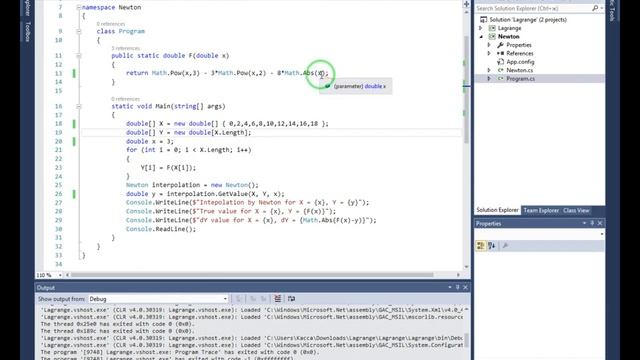Toggle Word Wrap icon in Output toolbar
This screenshot has width=640, height=360.
(291, 299)
